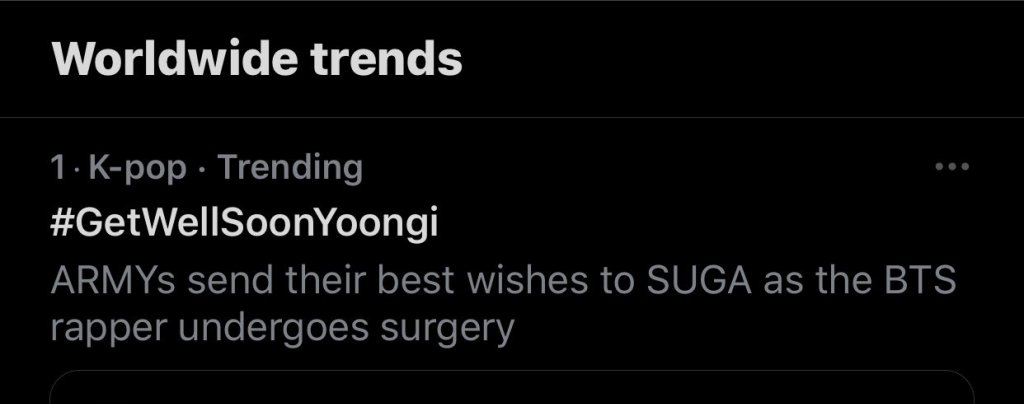This screenshot has width=1024, height=404.
Task: Click the dot separator between K-pop and Trending
Action: [x=202, y=168]
